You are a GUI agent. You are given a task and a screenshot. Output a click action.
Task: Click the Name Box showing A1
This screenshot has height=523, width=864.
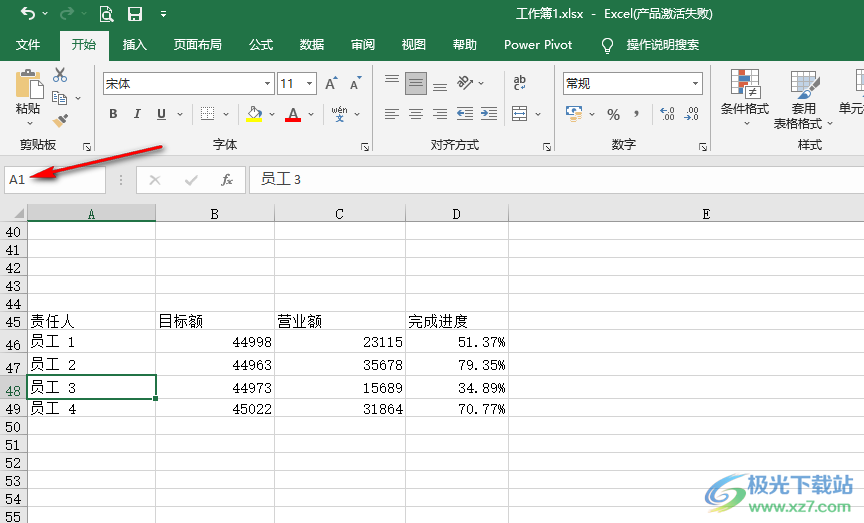coord(55,180)
